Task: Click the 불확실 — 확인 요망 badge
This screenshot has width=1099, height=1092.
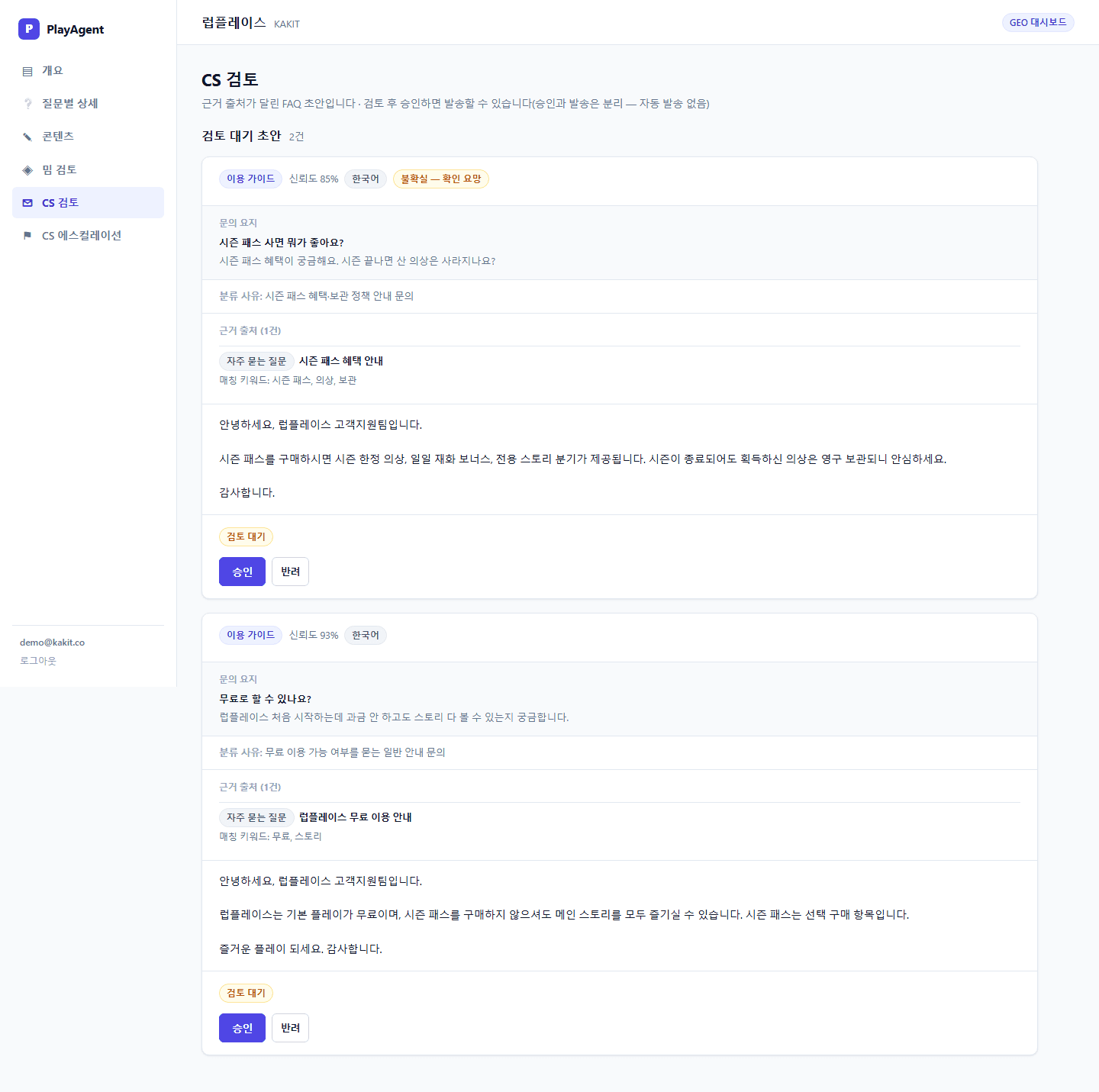Action: [441, 179]
